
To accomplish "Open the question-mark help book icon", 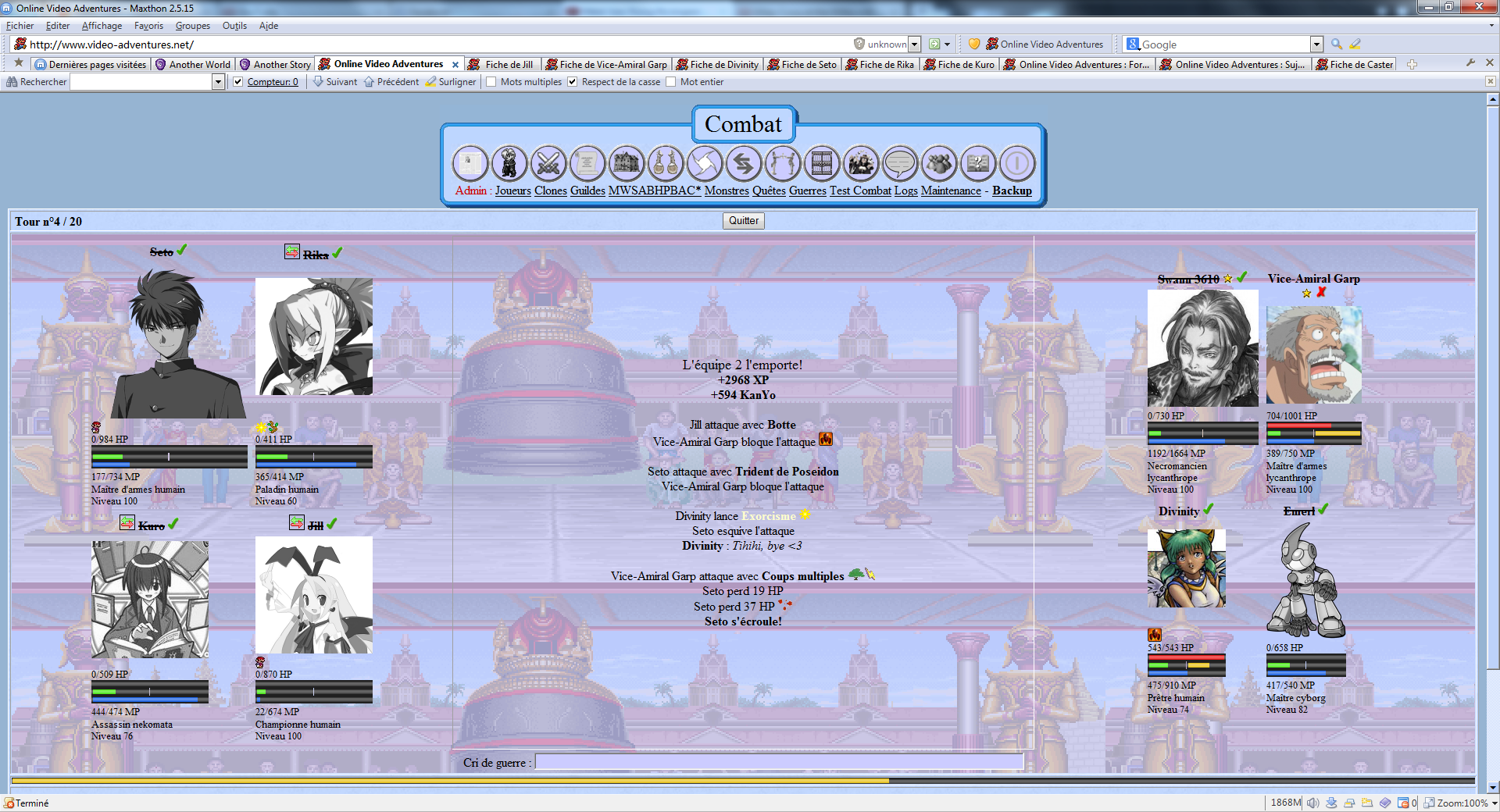I will point(977,164).
